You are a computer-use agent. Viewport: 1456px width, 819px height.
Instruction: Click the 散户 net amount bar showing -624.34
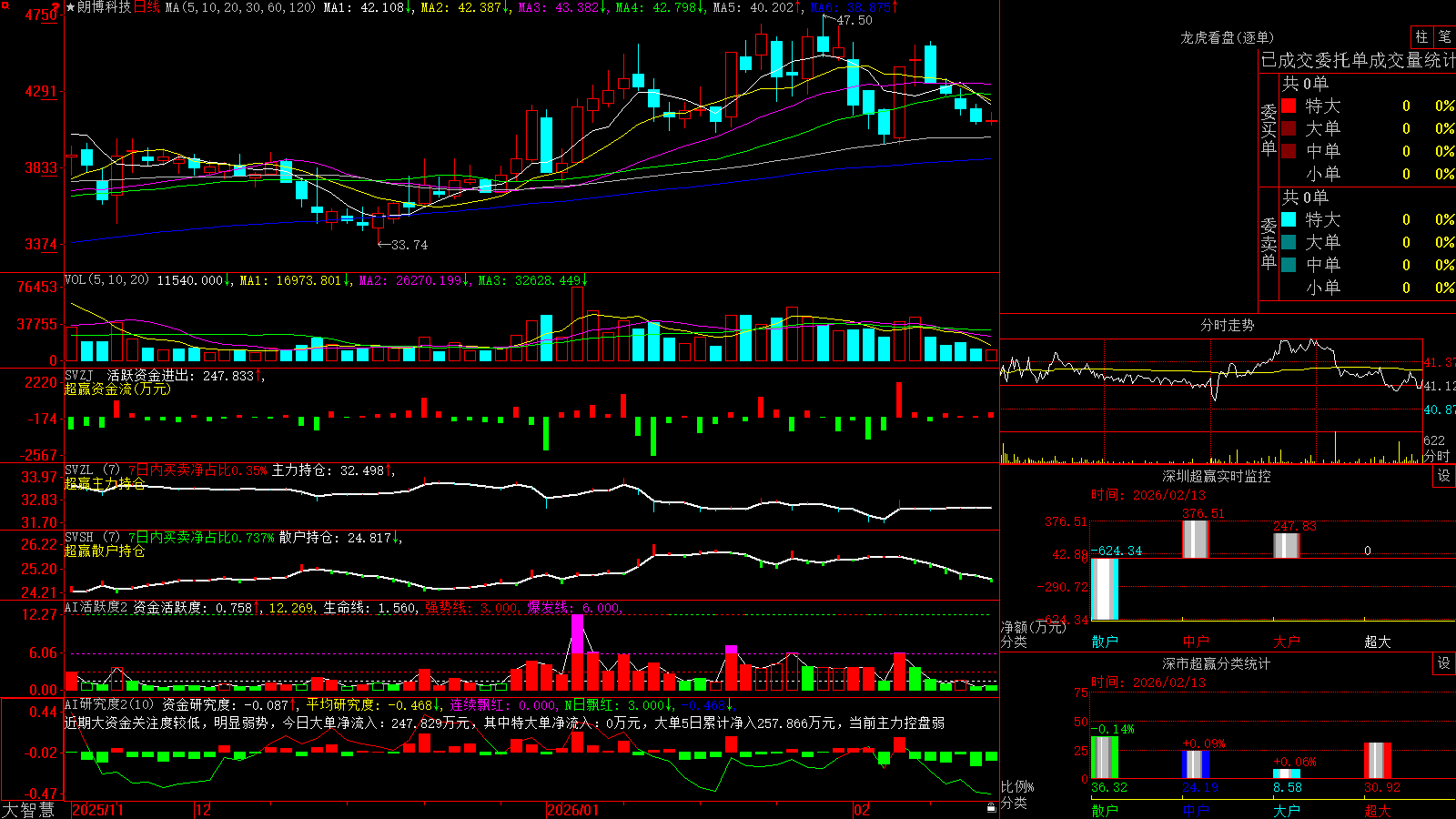[x=1105, y=589]
